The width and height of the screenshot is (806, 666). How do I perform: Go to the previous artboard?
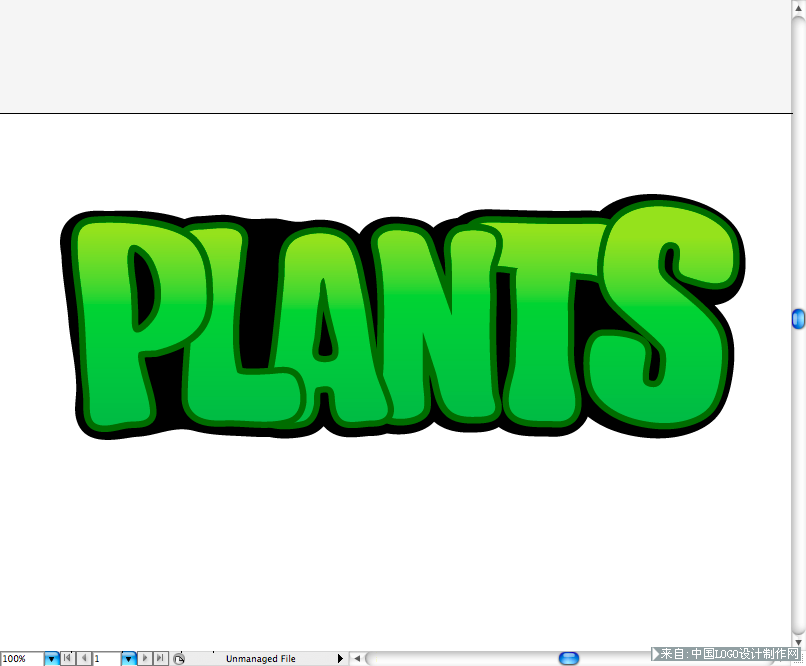coord(84,658)
